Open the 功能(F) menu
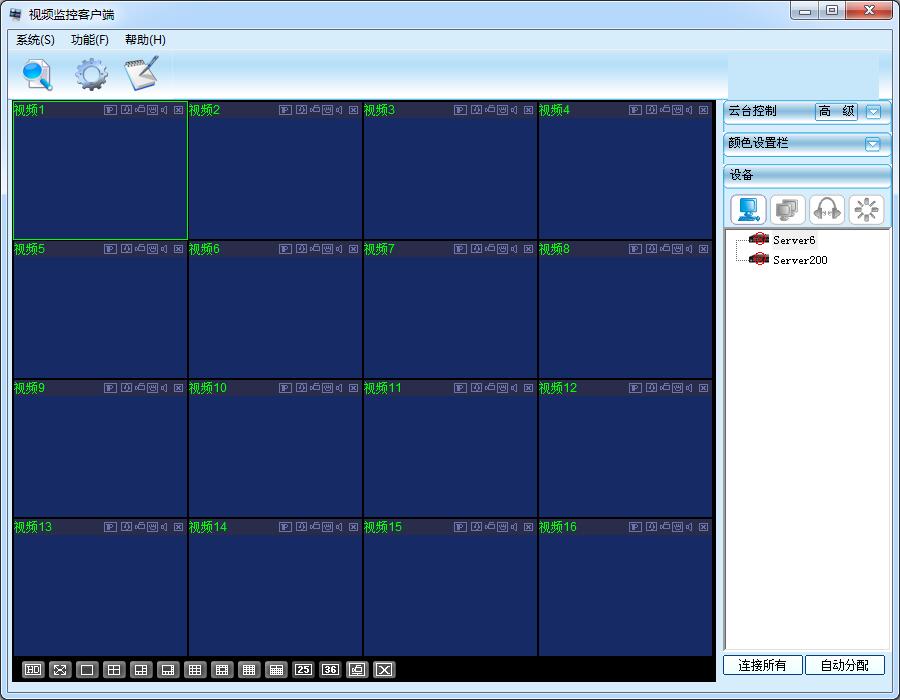 point(90,40)
